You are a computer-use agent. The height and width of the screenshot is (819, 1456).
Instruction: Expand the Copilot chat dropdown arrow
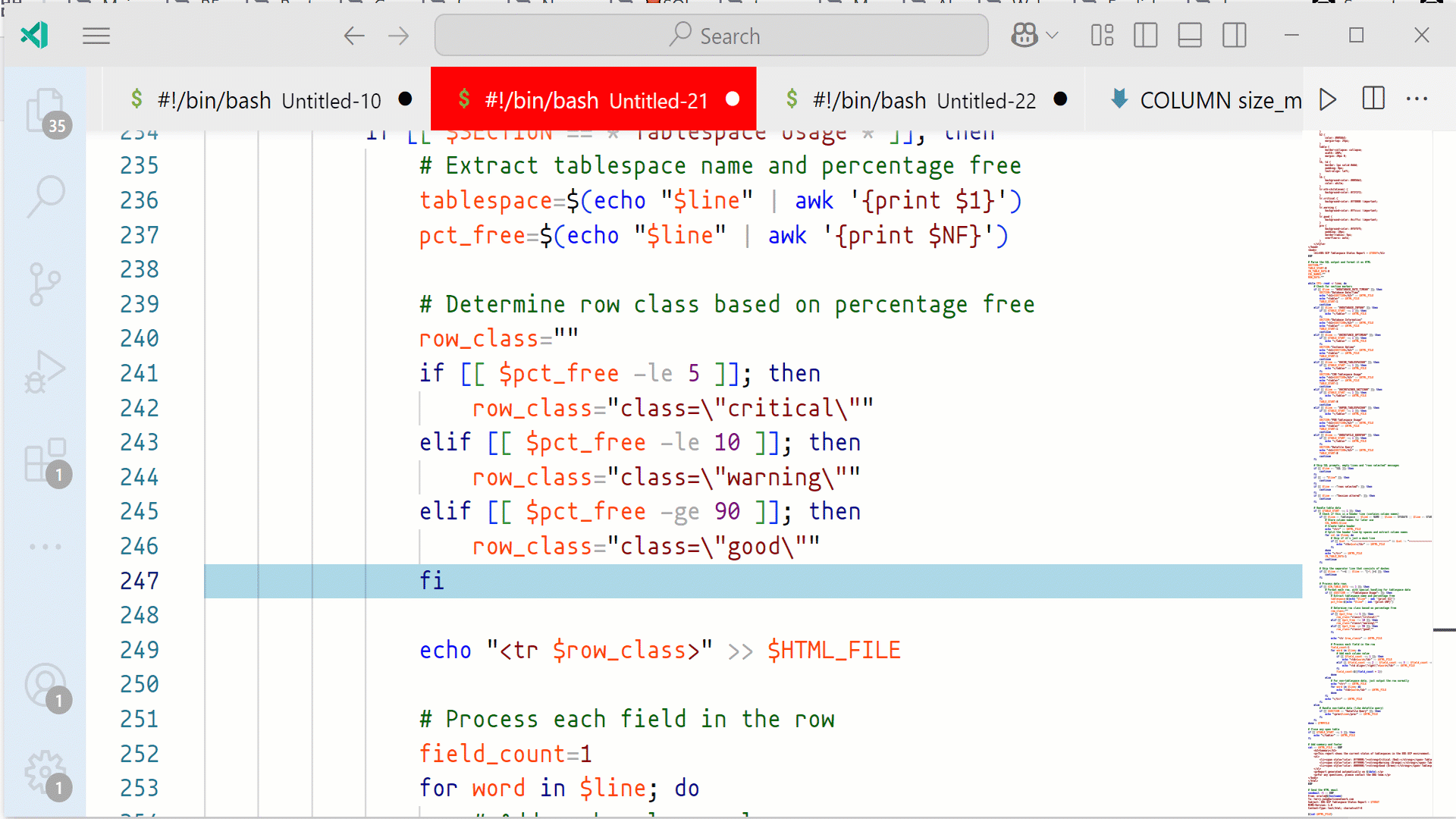(1052, 36)
